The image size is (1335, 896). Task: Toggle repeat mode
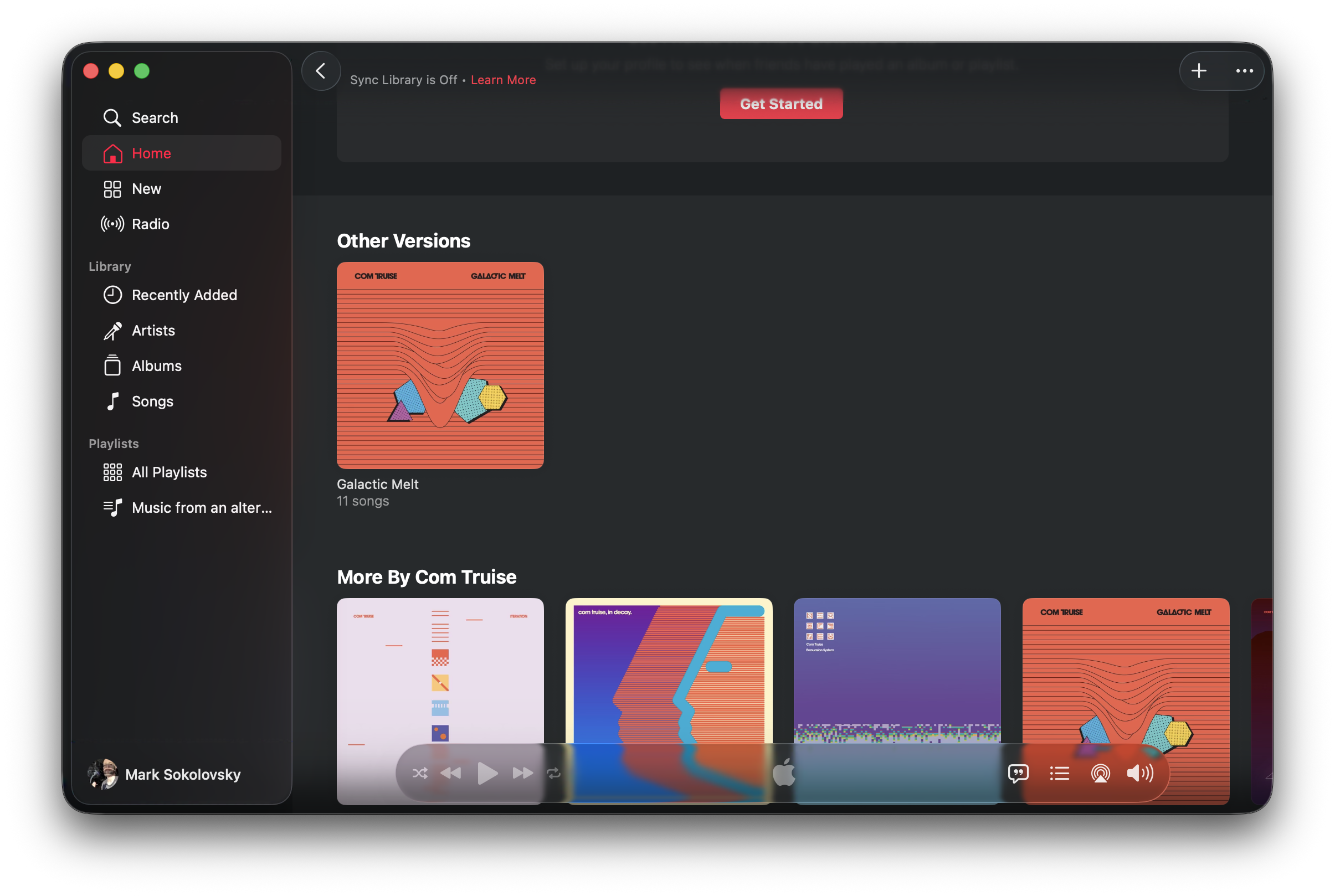click(x=553, y=773)
